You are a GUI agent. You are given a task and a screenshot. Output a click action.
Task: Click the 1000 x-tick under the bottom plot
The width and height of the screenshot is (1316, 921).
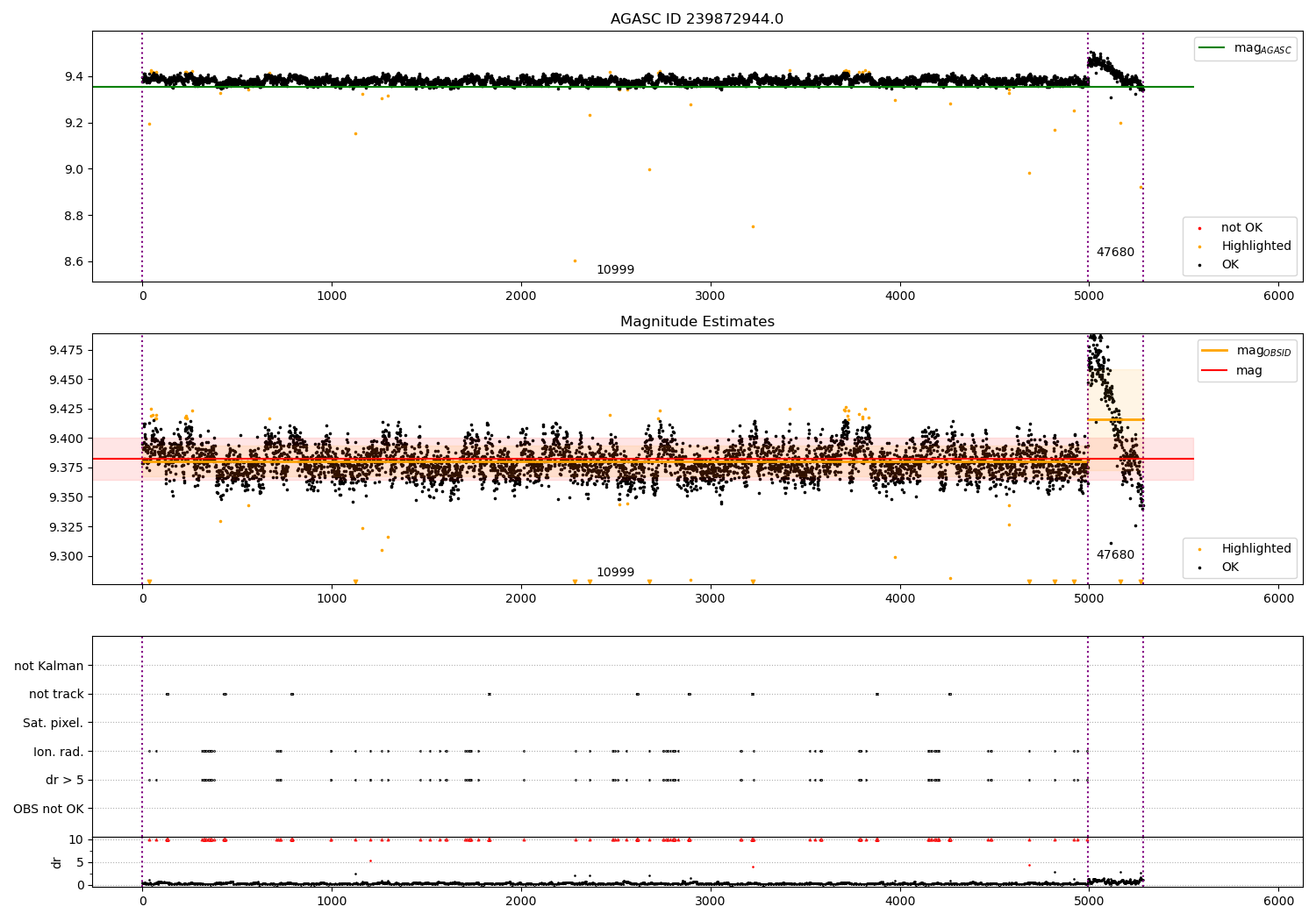[332, 902]
